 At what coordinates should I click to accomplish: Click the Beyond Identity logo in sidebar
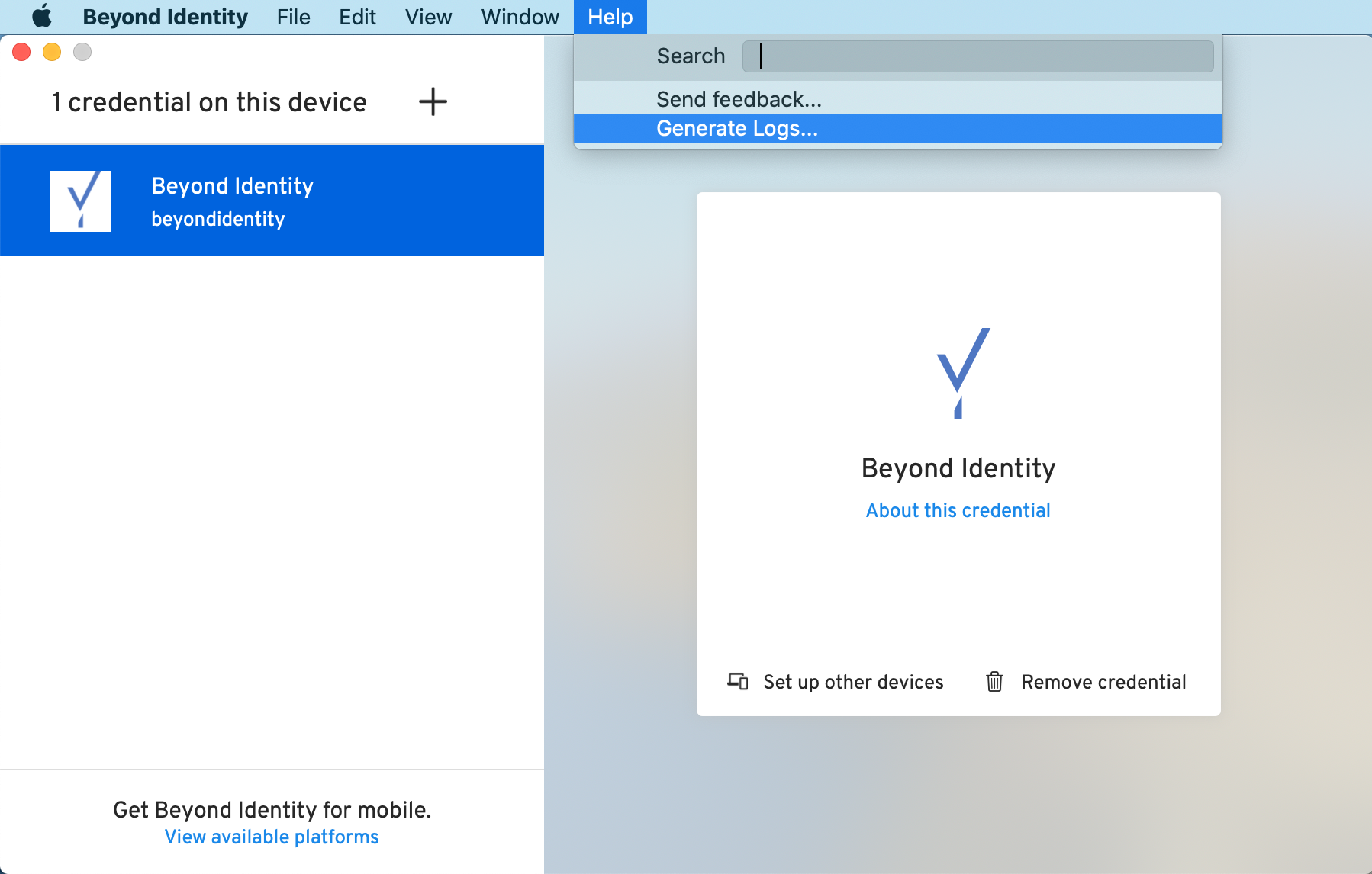click(81, 201)
